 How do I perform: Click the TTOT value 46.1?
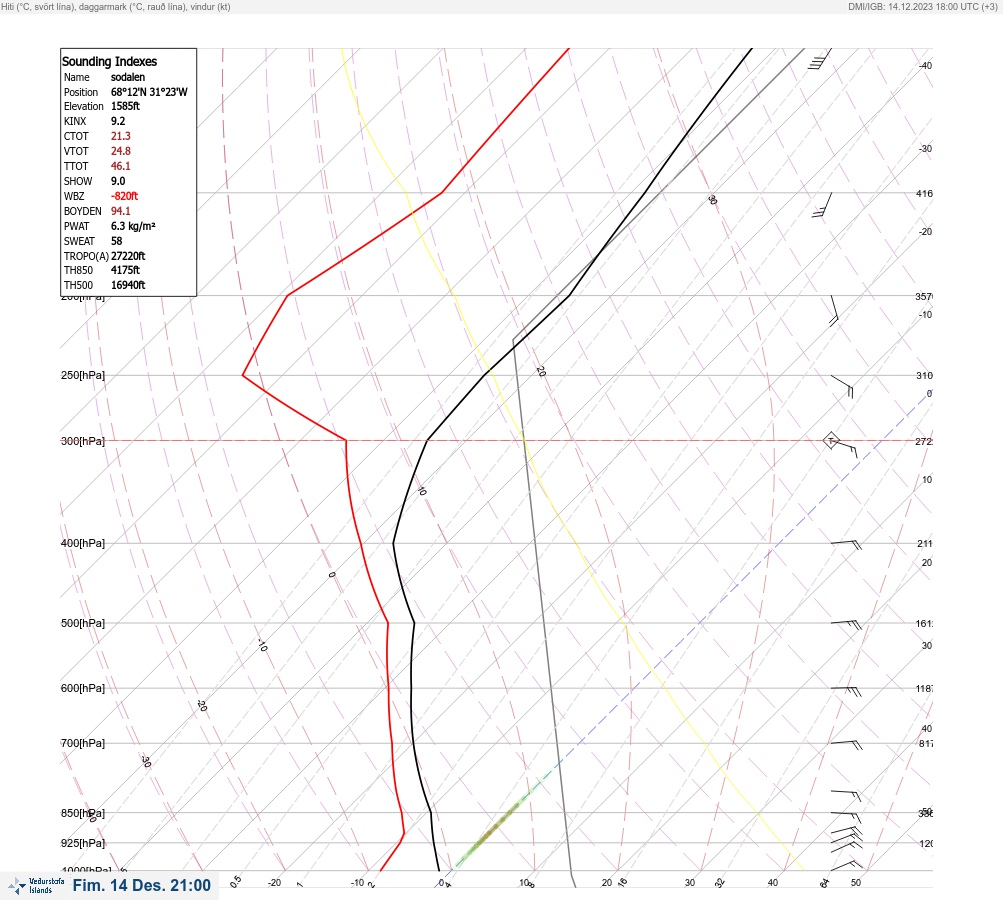(x=120, y=166)
